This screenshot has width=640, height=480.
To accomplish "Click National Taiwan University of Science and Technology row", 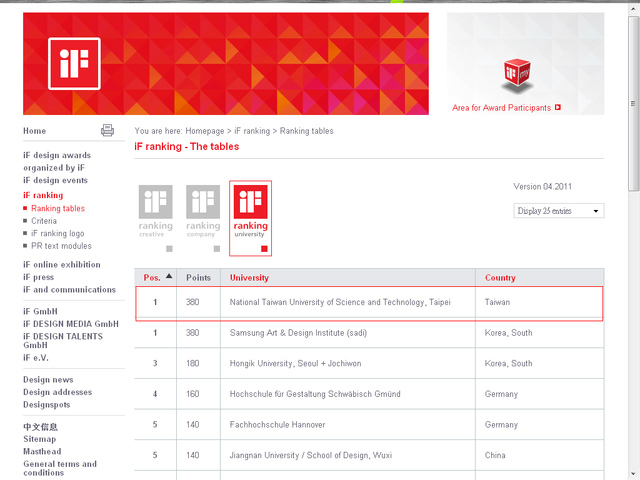I will [369, 302].
